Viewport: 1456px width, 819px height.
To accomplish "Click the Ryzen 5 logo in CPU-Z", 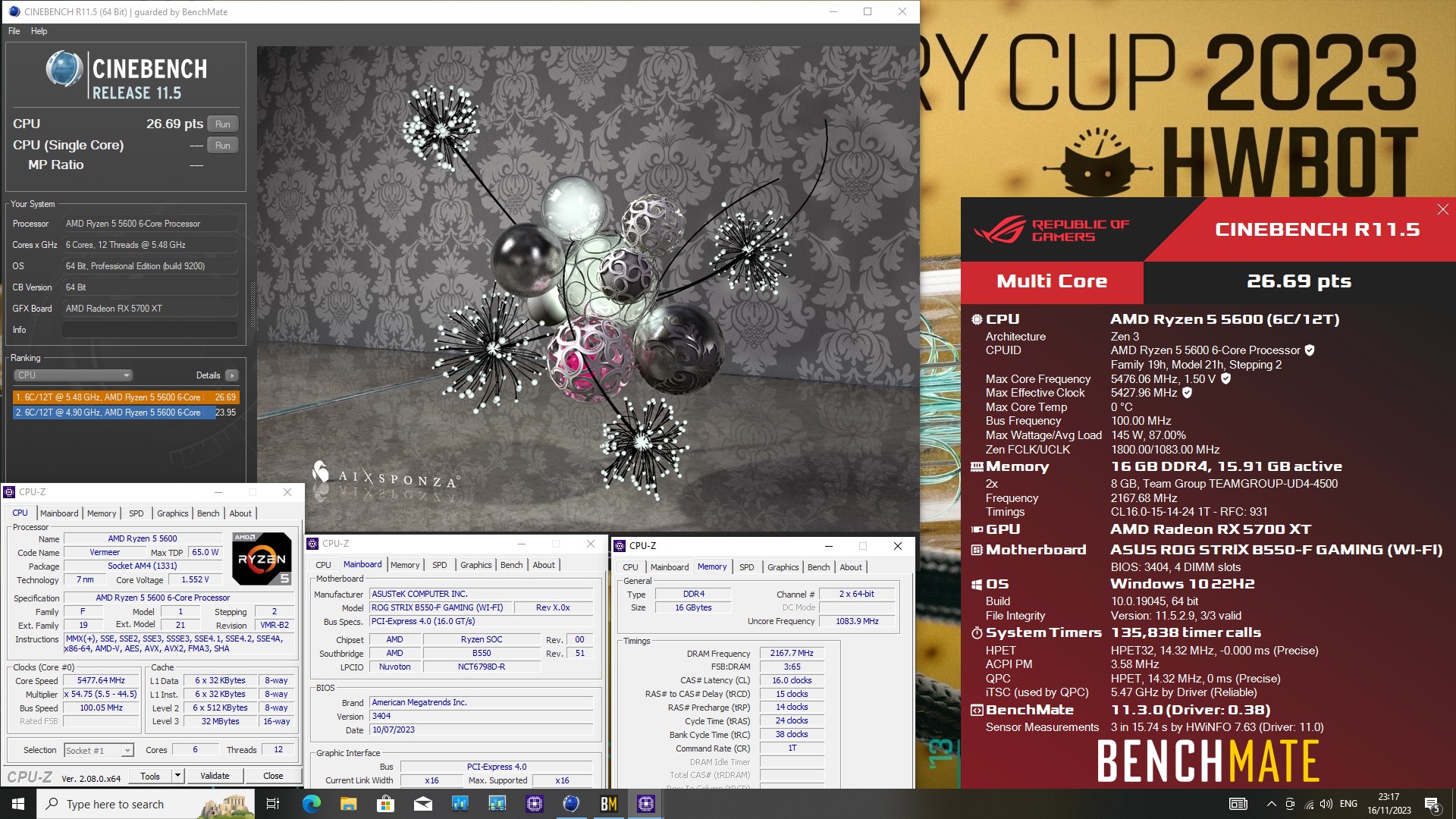I will click(x=262, y=560).
